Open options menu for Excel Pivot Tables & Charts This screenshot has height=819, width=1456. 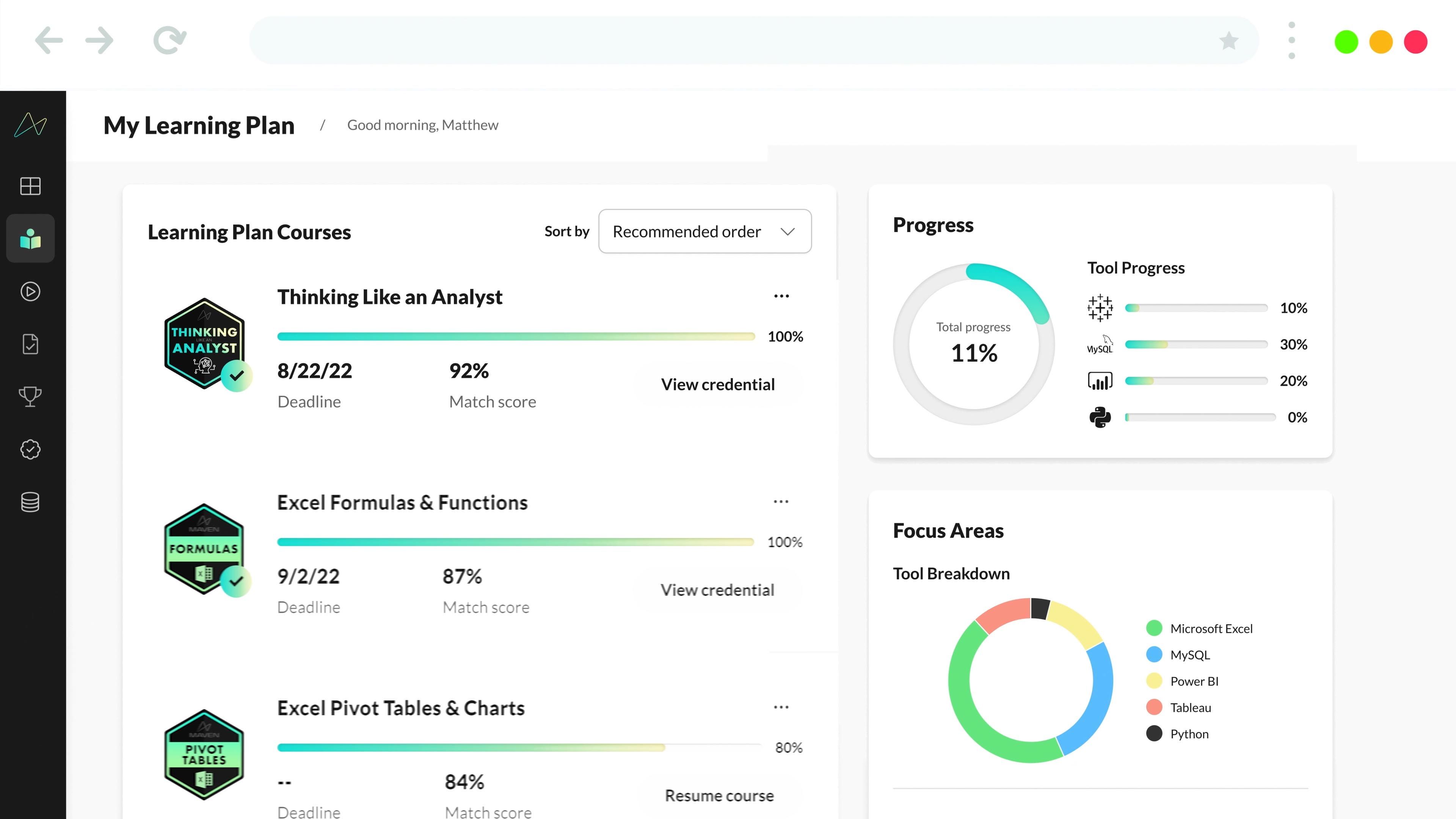781,707
